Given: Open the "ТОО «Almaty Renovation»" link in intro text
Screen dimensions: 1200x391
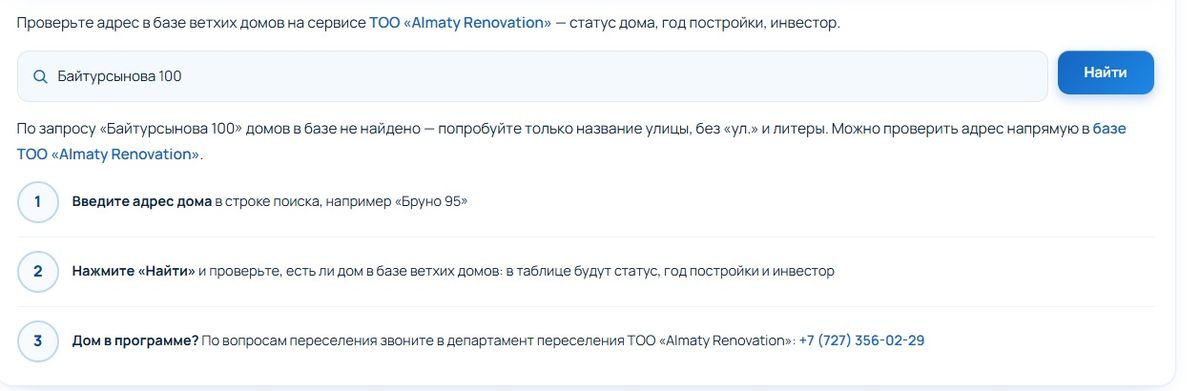Looking at the screenshot, I should point(460,22).
